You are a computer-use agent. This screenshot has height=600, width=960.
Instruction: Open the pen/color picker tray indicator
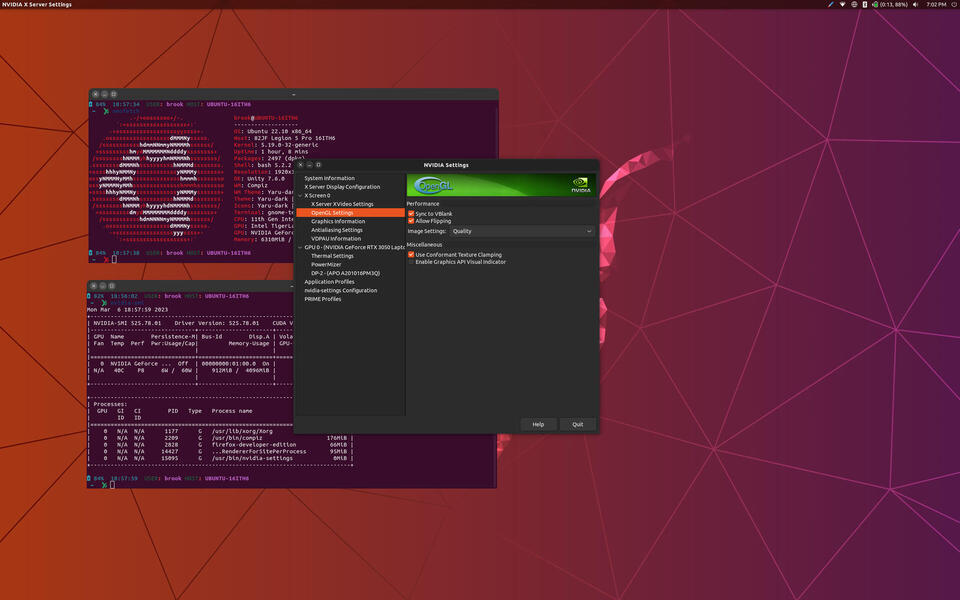pyautogui.click(x=831, y=4)
